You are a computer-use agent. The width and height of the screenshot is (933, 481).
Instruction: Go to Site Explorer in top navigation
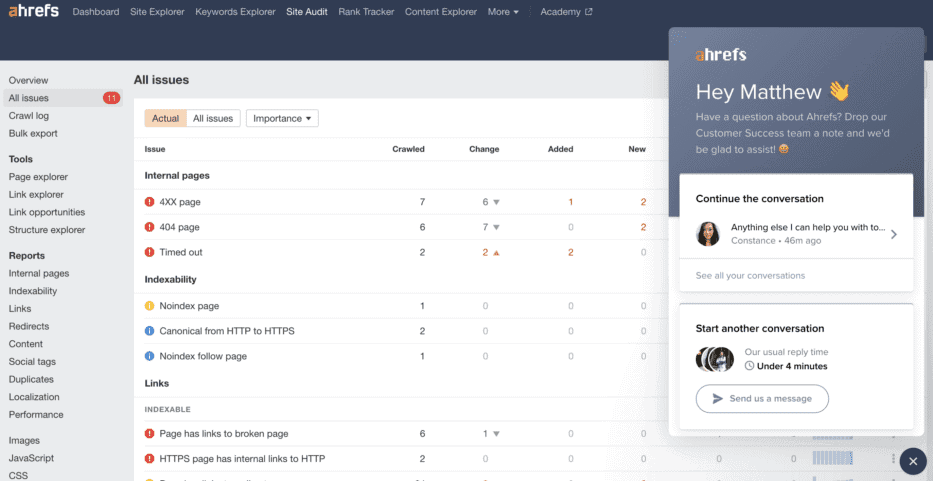point(157,12)
